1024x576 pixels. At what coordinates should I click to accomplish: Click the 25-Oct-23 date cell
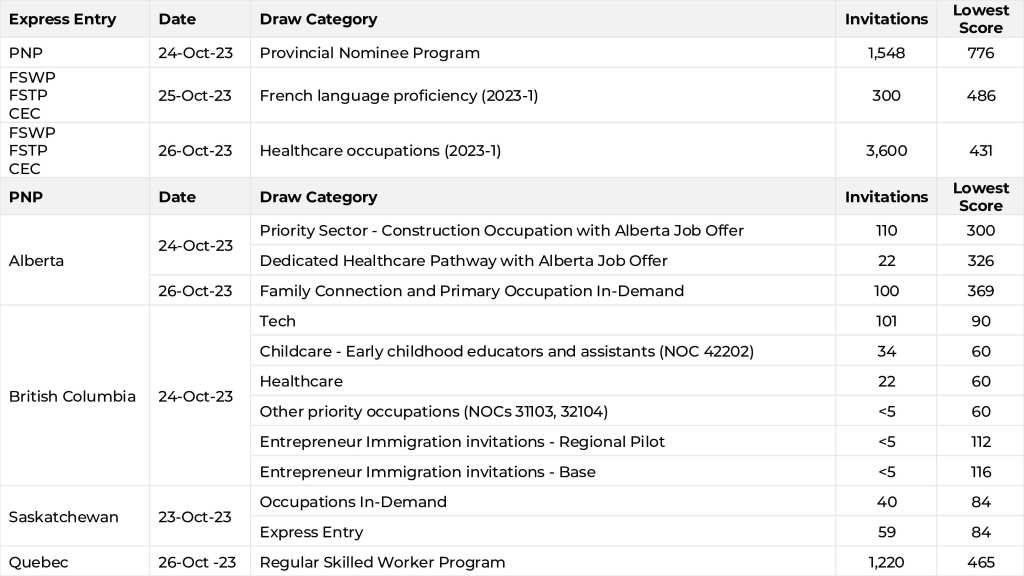(x=195, y=96)
